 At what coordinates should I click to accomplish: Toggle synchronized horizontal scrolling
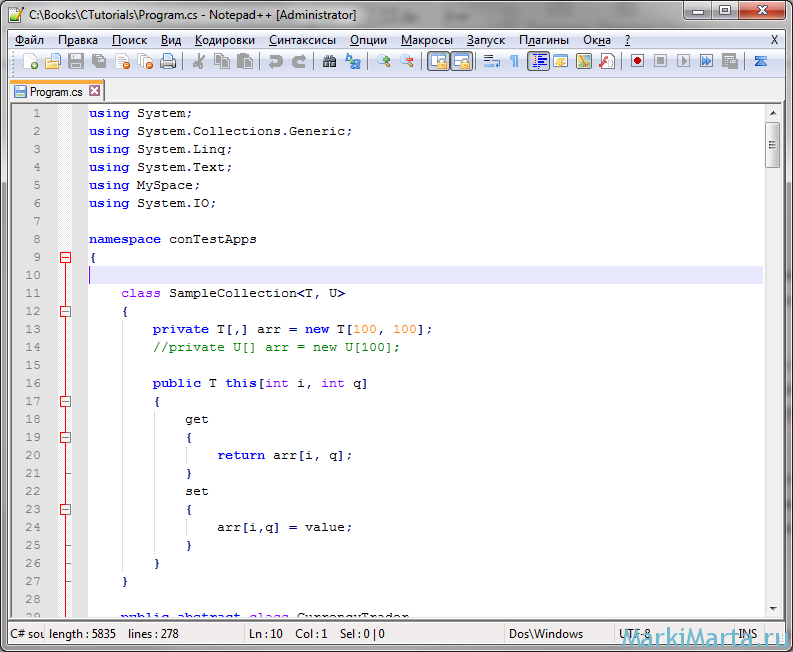(461, 62)
